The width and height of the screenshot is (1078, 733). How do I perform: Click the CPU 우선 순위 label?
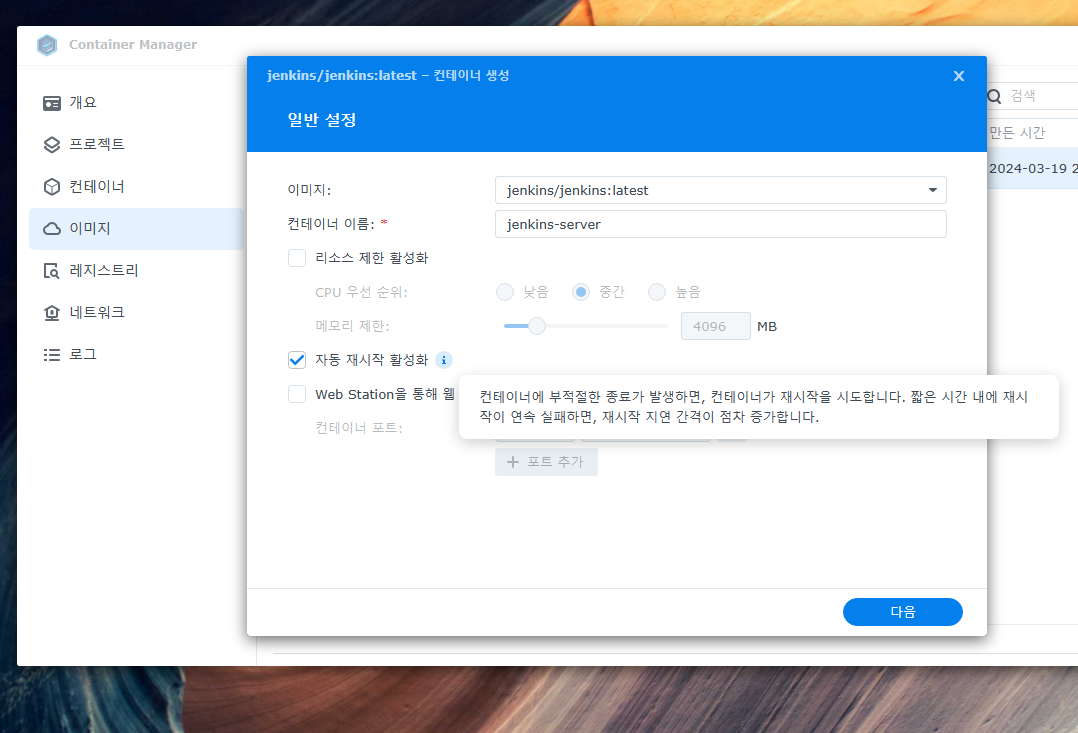(361, 292)
